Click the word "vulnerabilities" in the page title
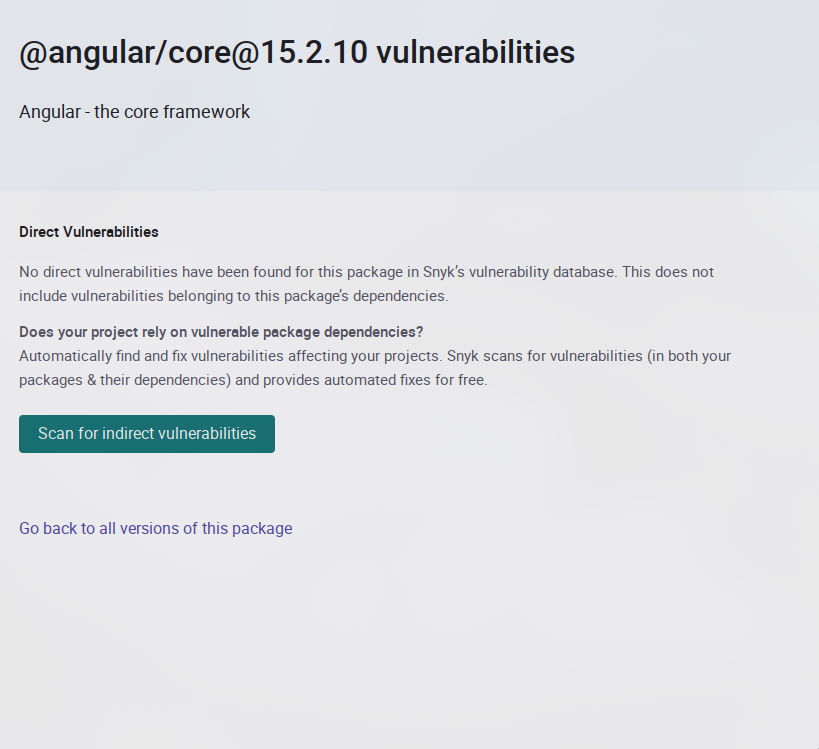 (x=475, y=52)
